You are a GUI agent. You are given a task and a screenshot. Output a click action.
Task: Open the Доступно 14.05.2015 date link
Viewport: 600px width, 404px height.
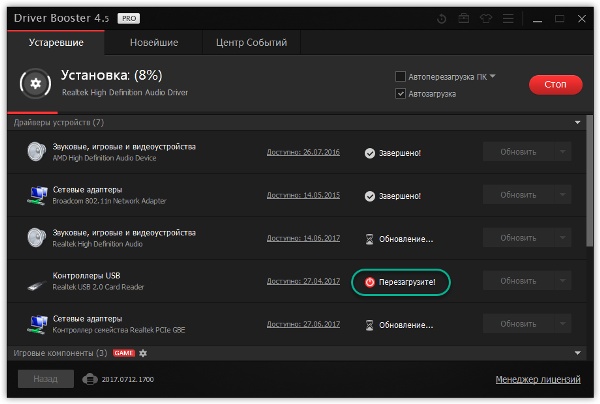click(303, 195)
